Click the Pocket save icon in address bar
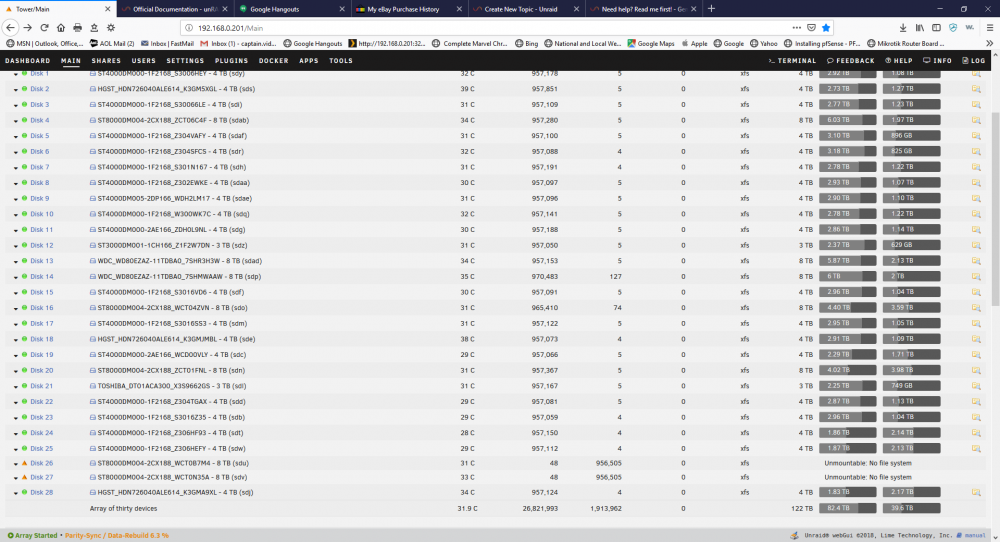This screenshot has width=1000, height=542. click(811, 28)
